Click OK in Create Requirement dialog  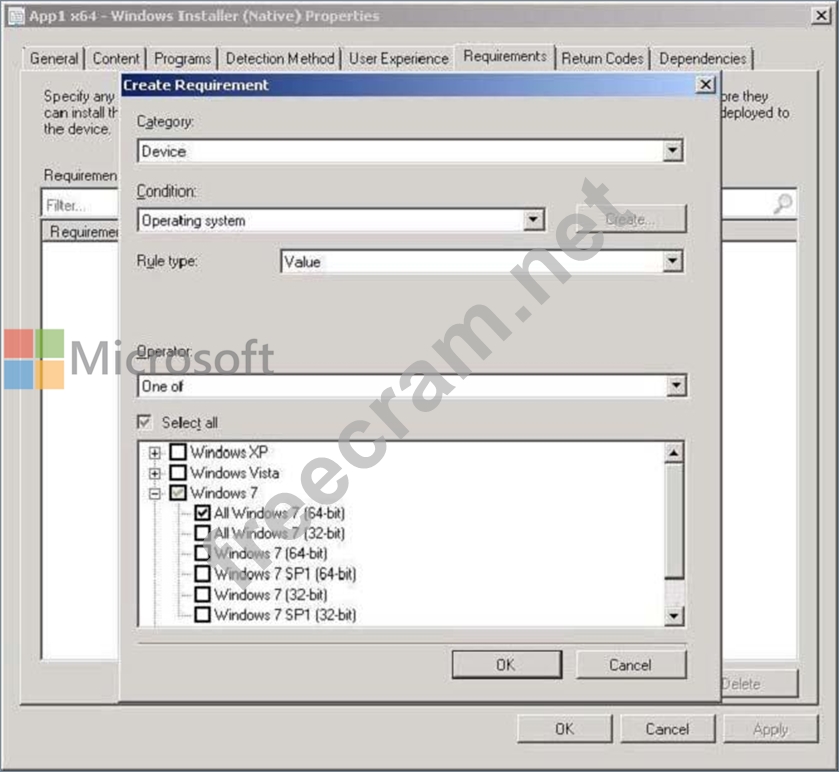pyautogui.click(x=507, y=665)
